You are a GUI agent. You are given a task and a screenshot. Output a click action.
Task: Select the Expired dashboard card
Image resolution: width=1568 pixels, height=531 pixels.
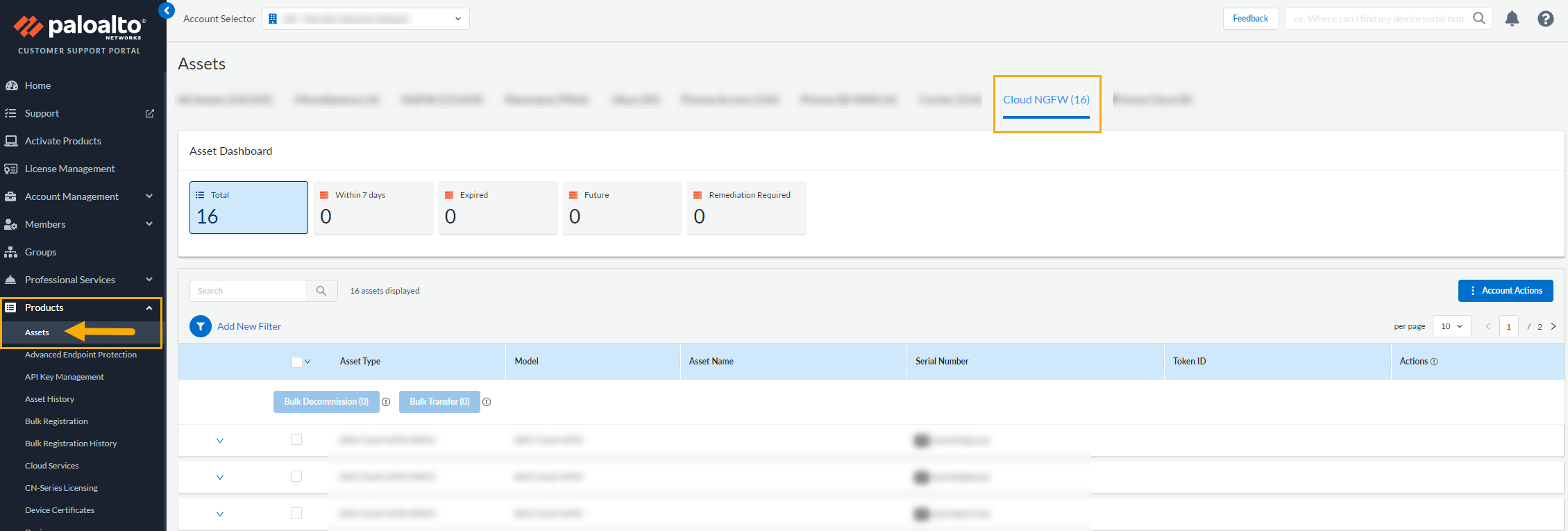(x=497, y=208)
